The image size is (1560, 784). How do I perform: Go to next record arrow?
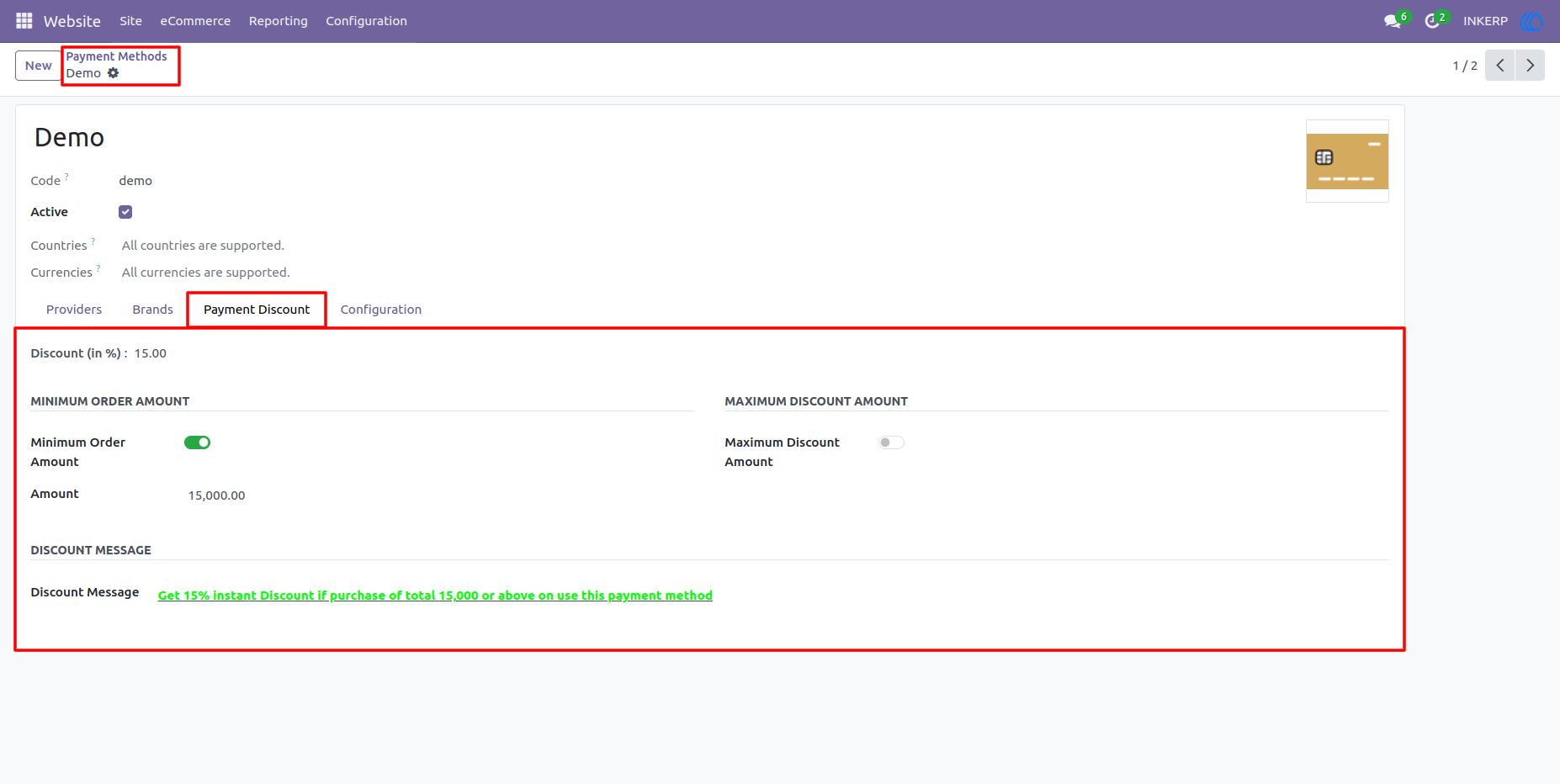pos(1530,66)
